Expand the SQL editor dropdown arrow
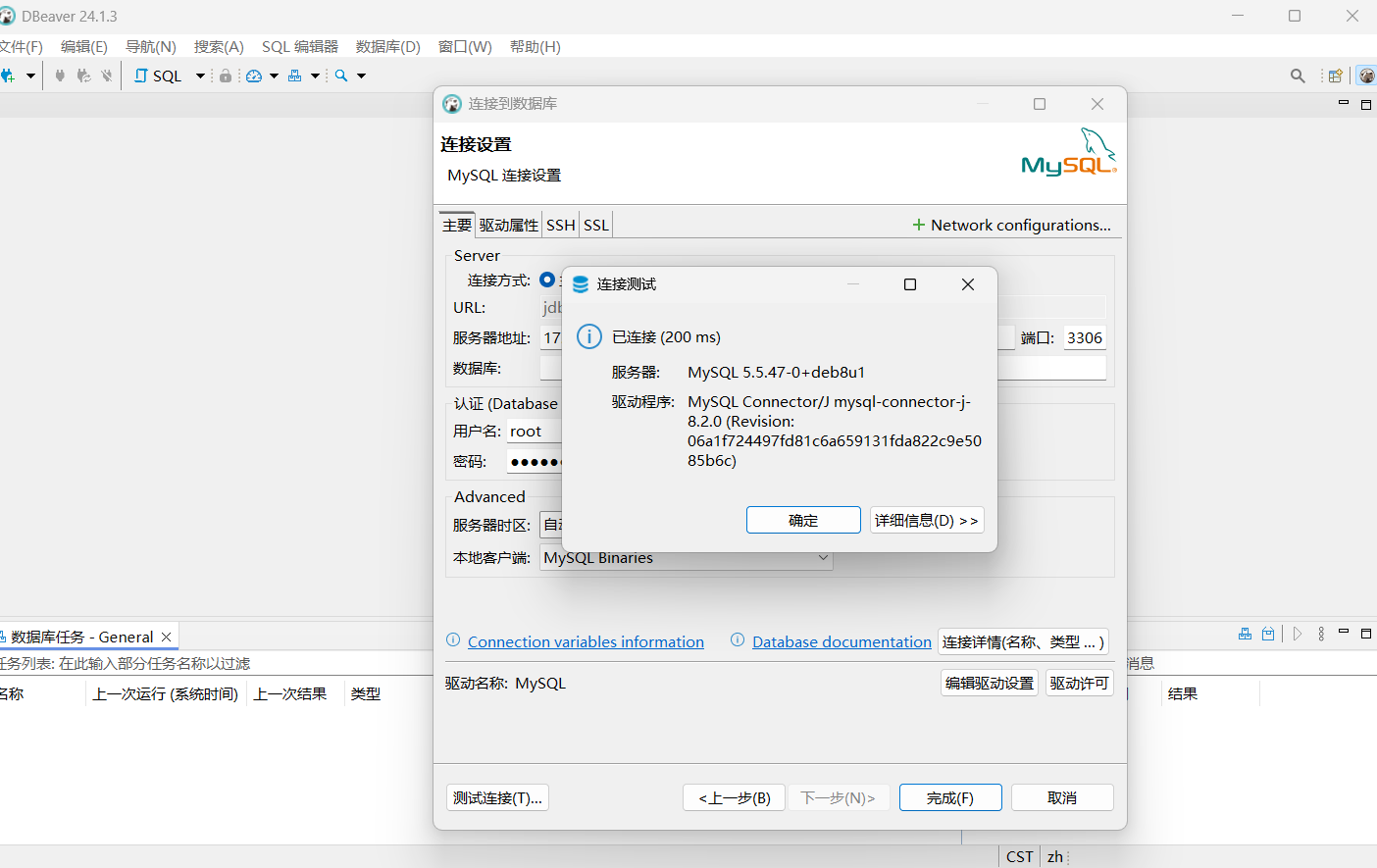This screenshot has height=868, width=1377. pyautogui.click(x=200, y=76)
